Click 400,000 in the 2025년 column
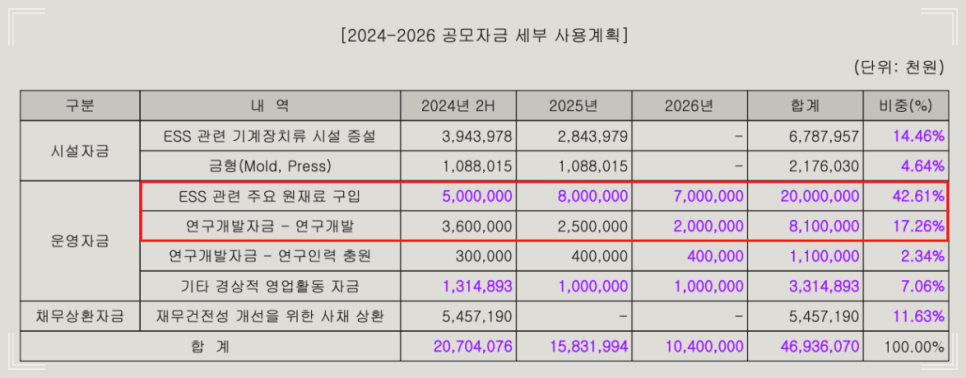Screen dimensions: 966x378 click(600, 257)
